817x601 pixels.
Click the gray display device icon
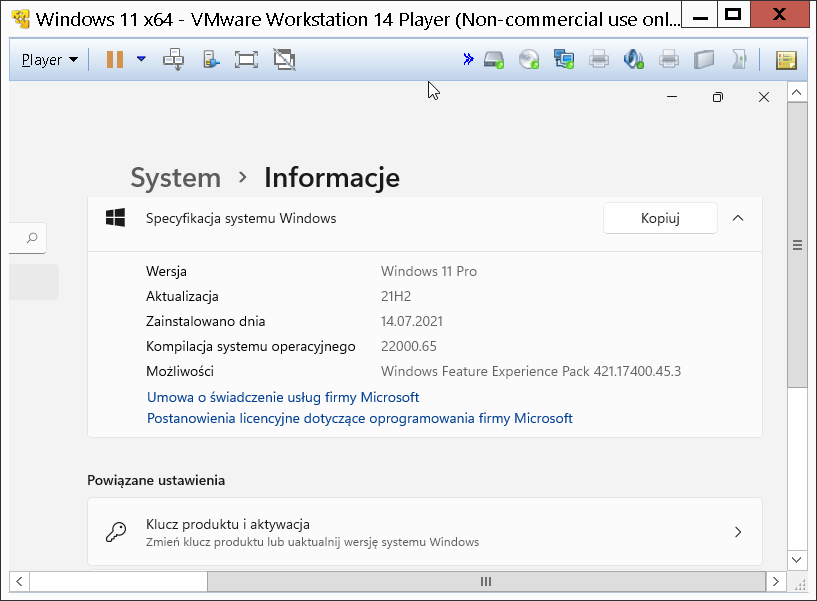[703, 59]
